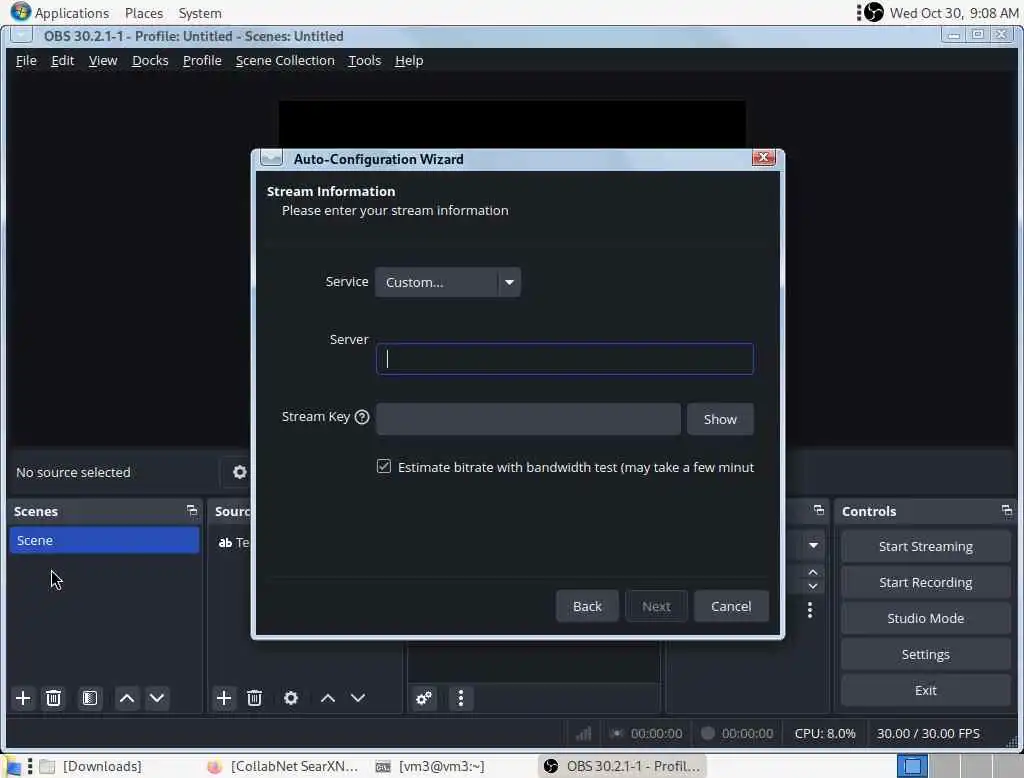Screen dimensions: 1024x778
Task: Open the Edit menu
Action: 63,61
